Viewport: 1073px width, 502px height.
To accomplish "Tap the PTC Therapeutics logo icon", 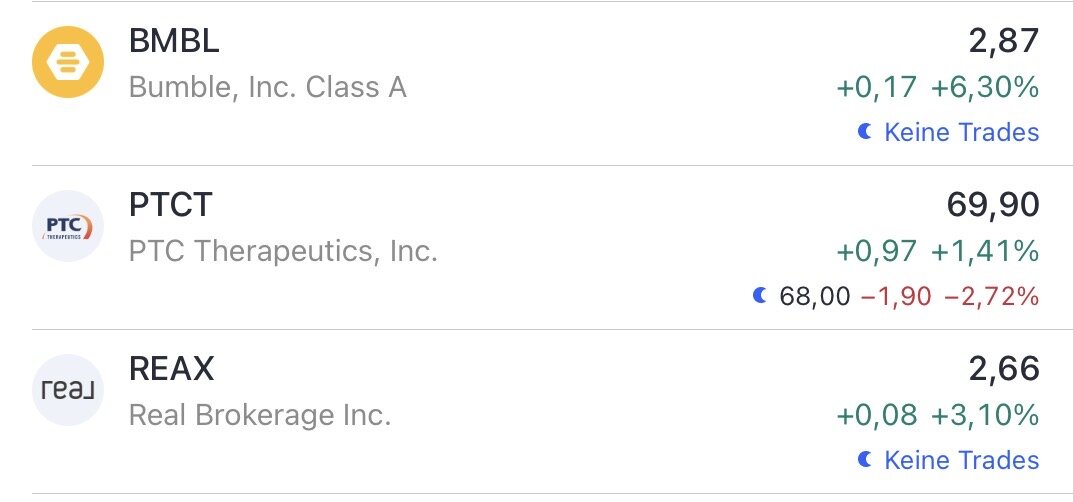I will point(68,226).
